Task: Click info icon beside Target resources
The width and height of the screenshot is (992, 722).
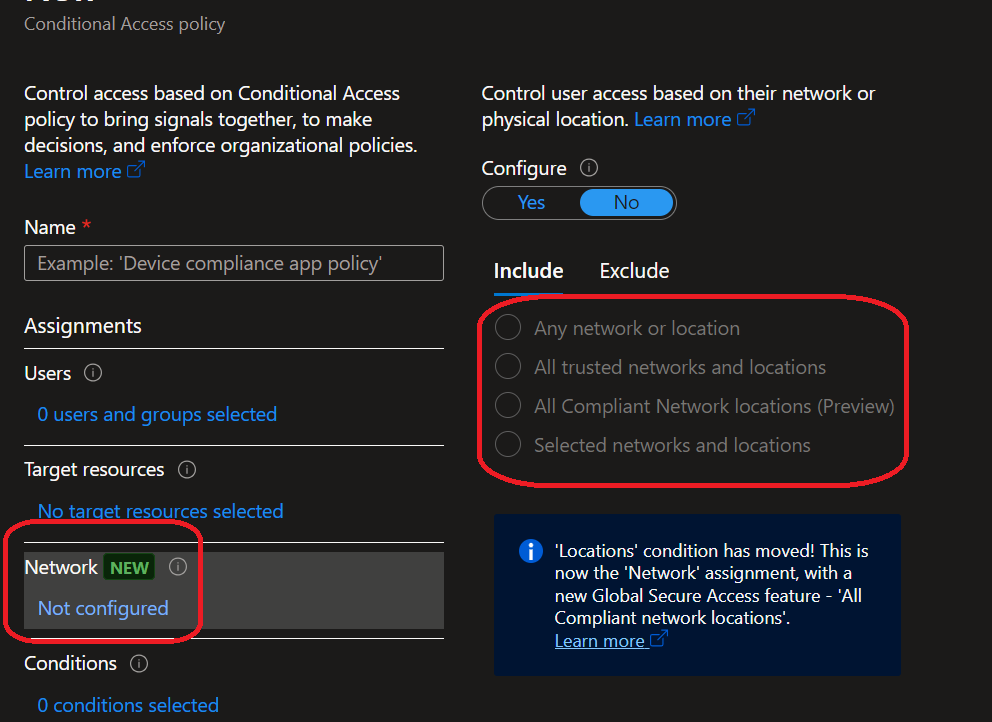Action: coord(186,469)
